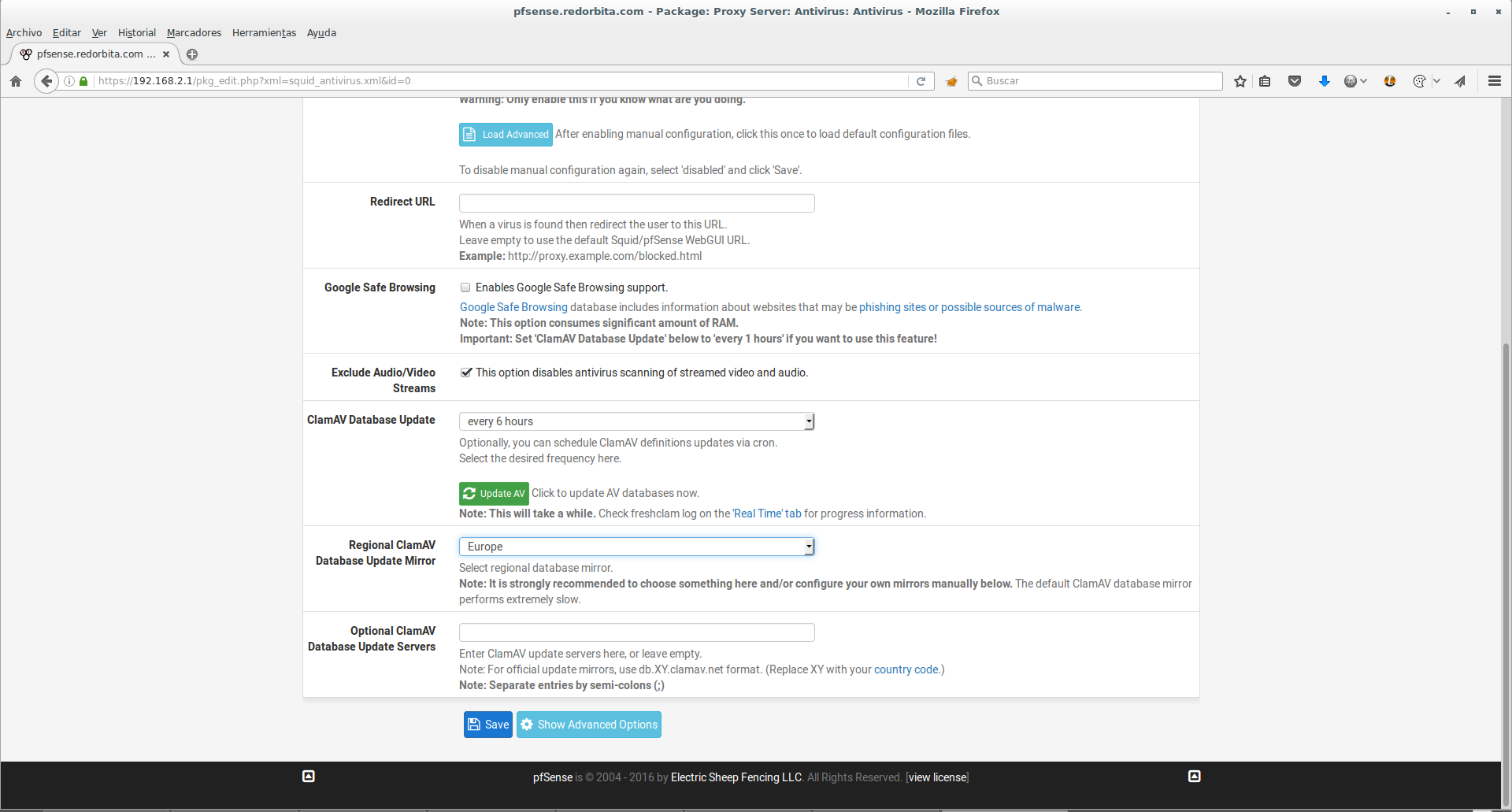Open the Firefox hamburger menu

tap(1494, 81)
